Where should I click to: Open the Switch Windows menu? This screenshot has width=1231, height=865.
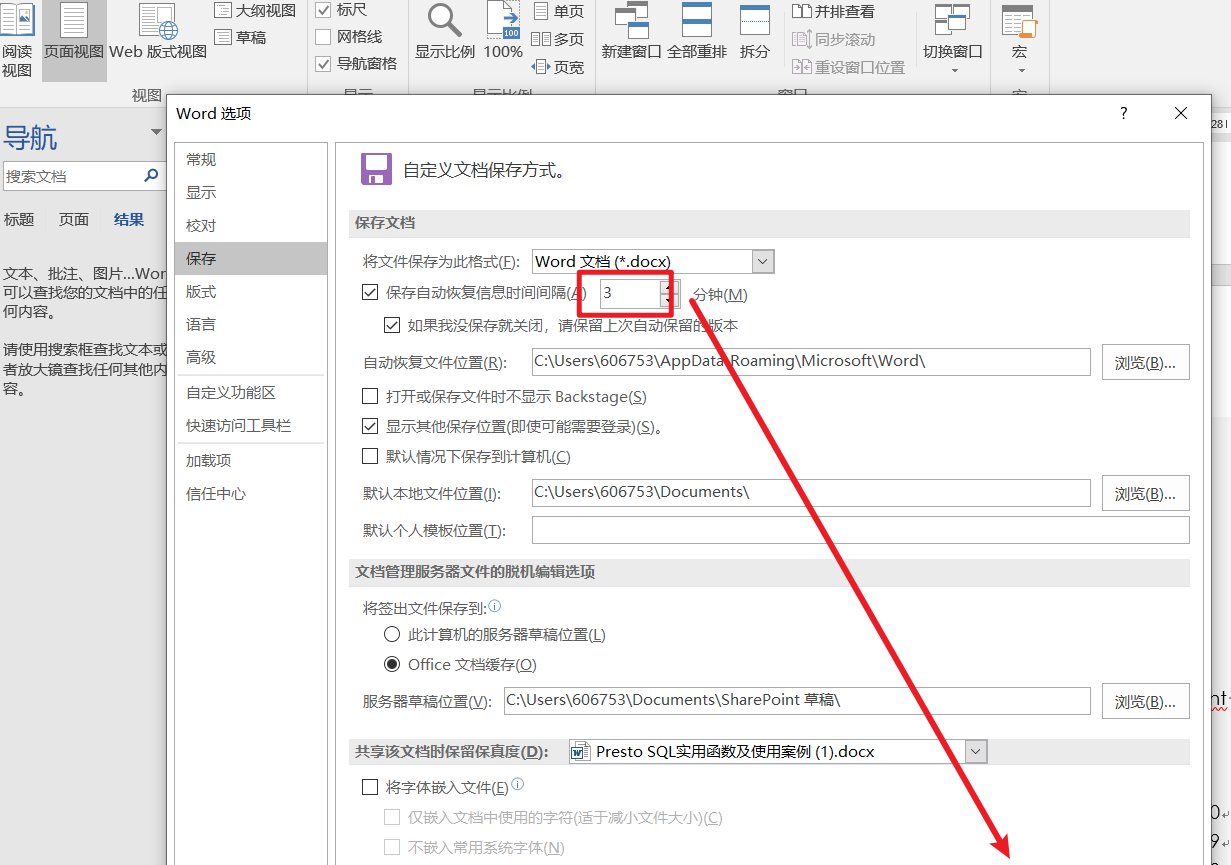pos(952,40)
